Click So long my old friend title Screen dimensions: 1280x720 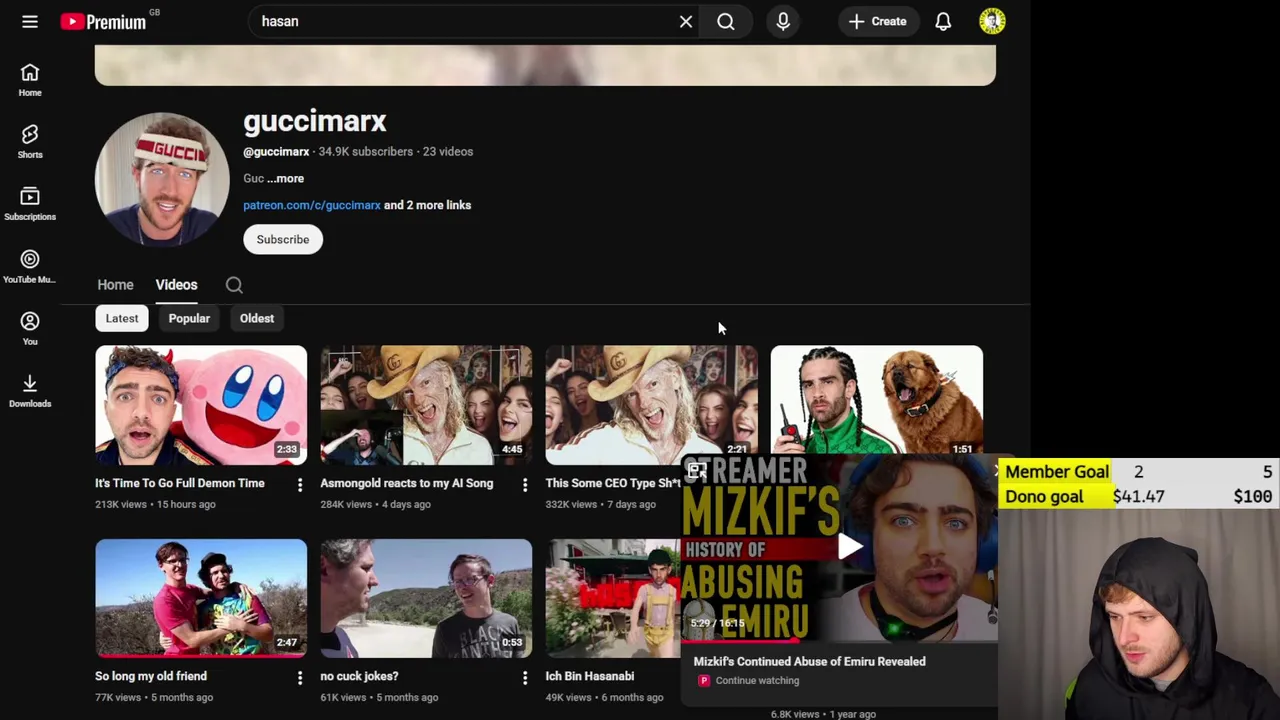(151, 676)
